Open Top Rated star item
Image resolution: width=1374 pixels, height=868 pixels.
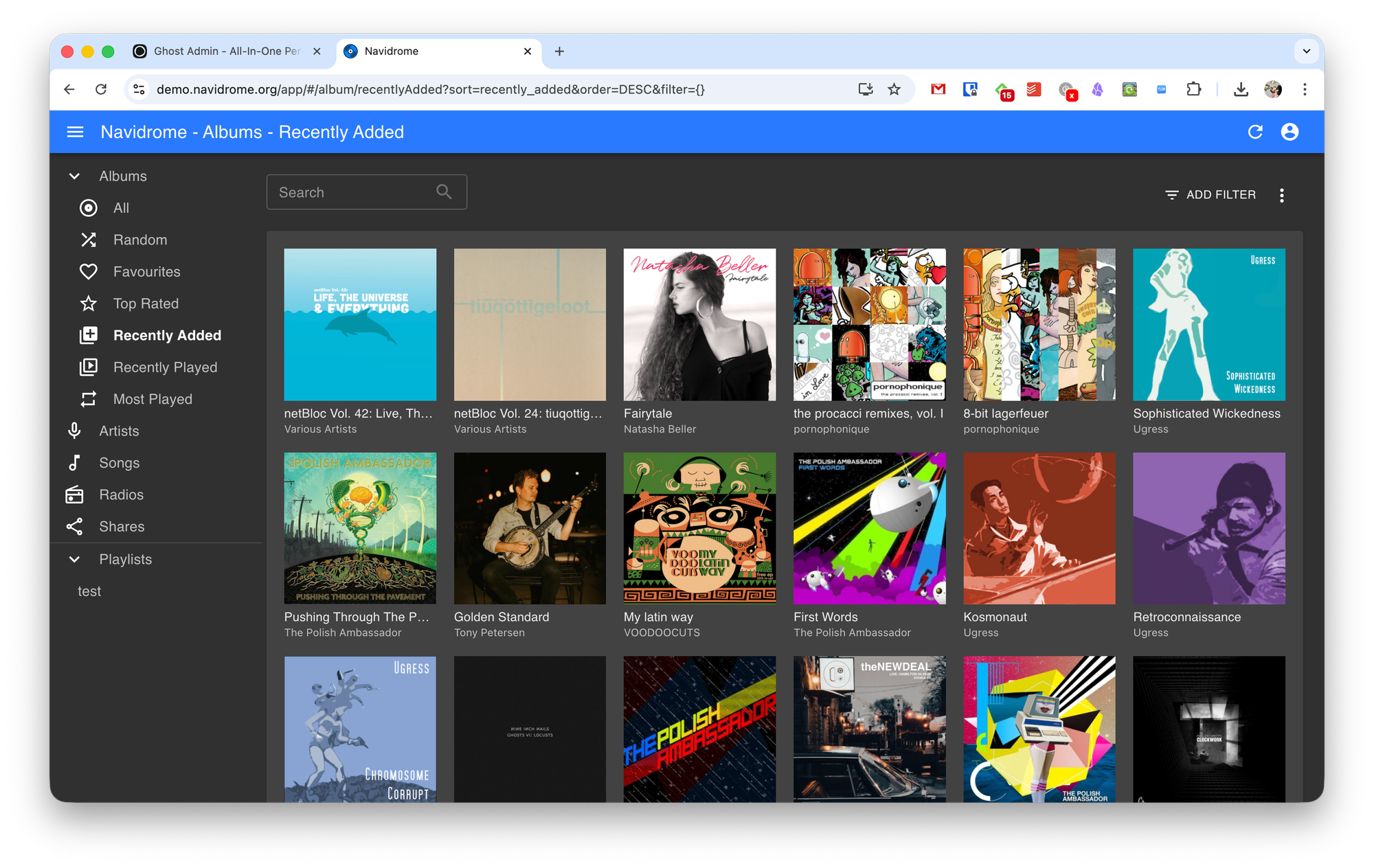(x=89, y=304)
